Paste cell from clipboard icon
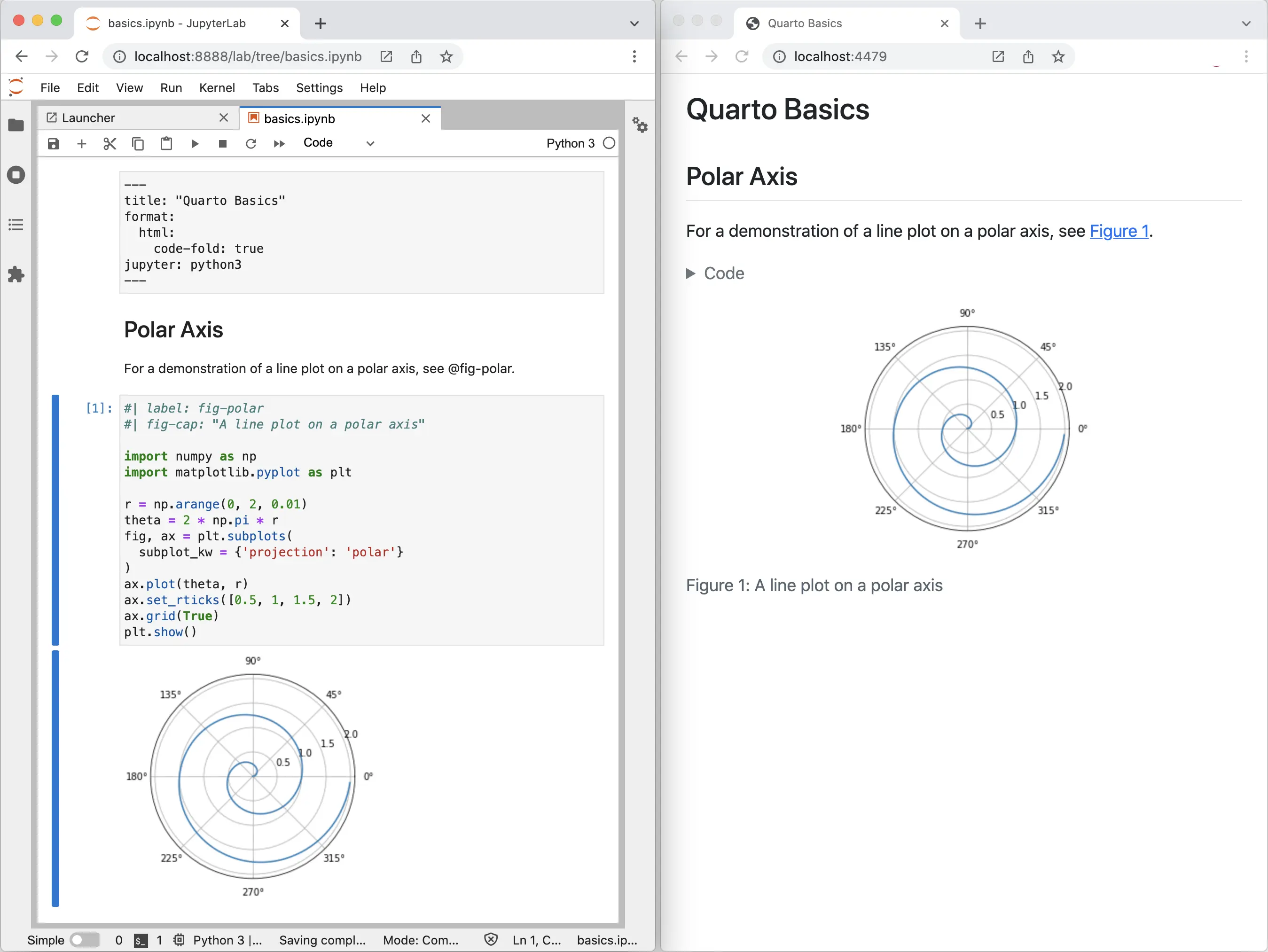The width and height of the screenshot is (1268, 952). tap(166, 143)
